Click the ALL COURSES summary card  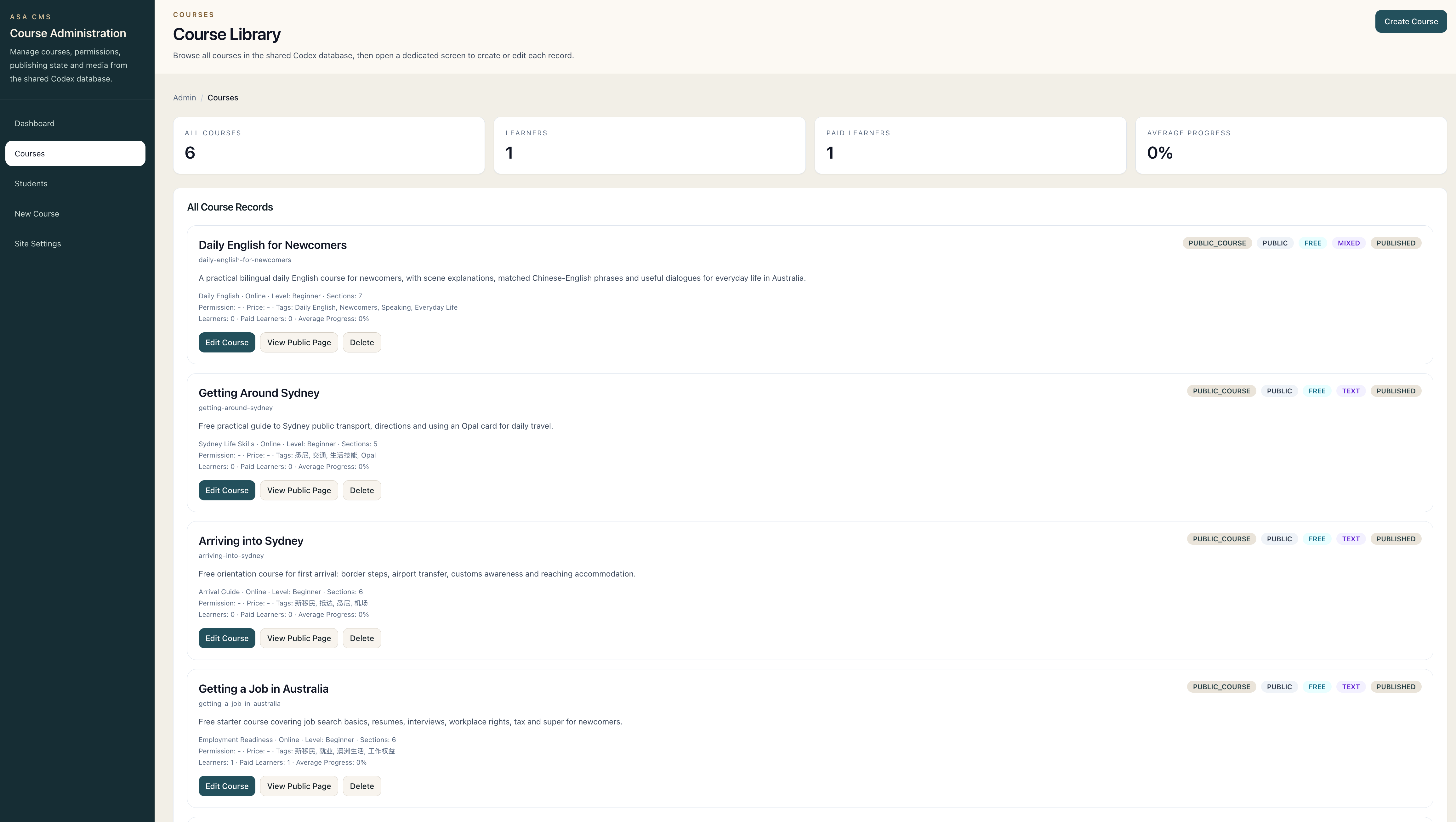[x=328, y=145]
